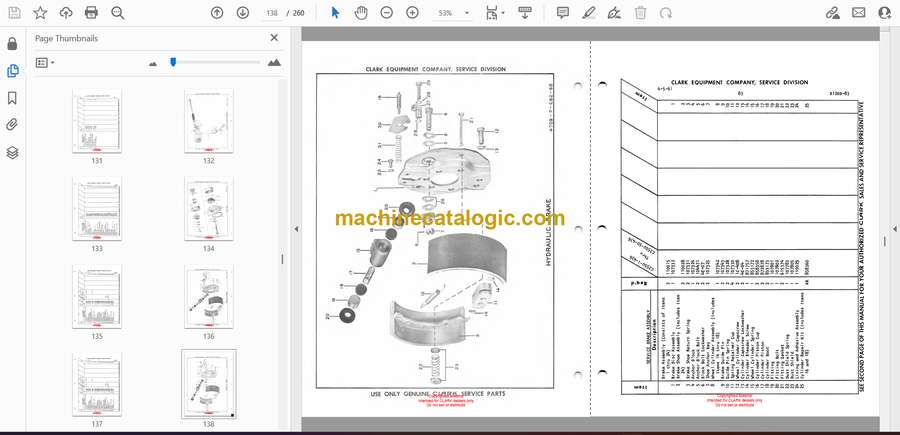The image size is (900, 435).
Task: Select page 133 thumbnail
Action: tap(97, 209)
